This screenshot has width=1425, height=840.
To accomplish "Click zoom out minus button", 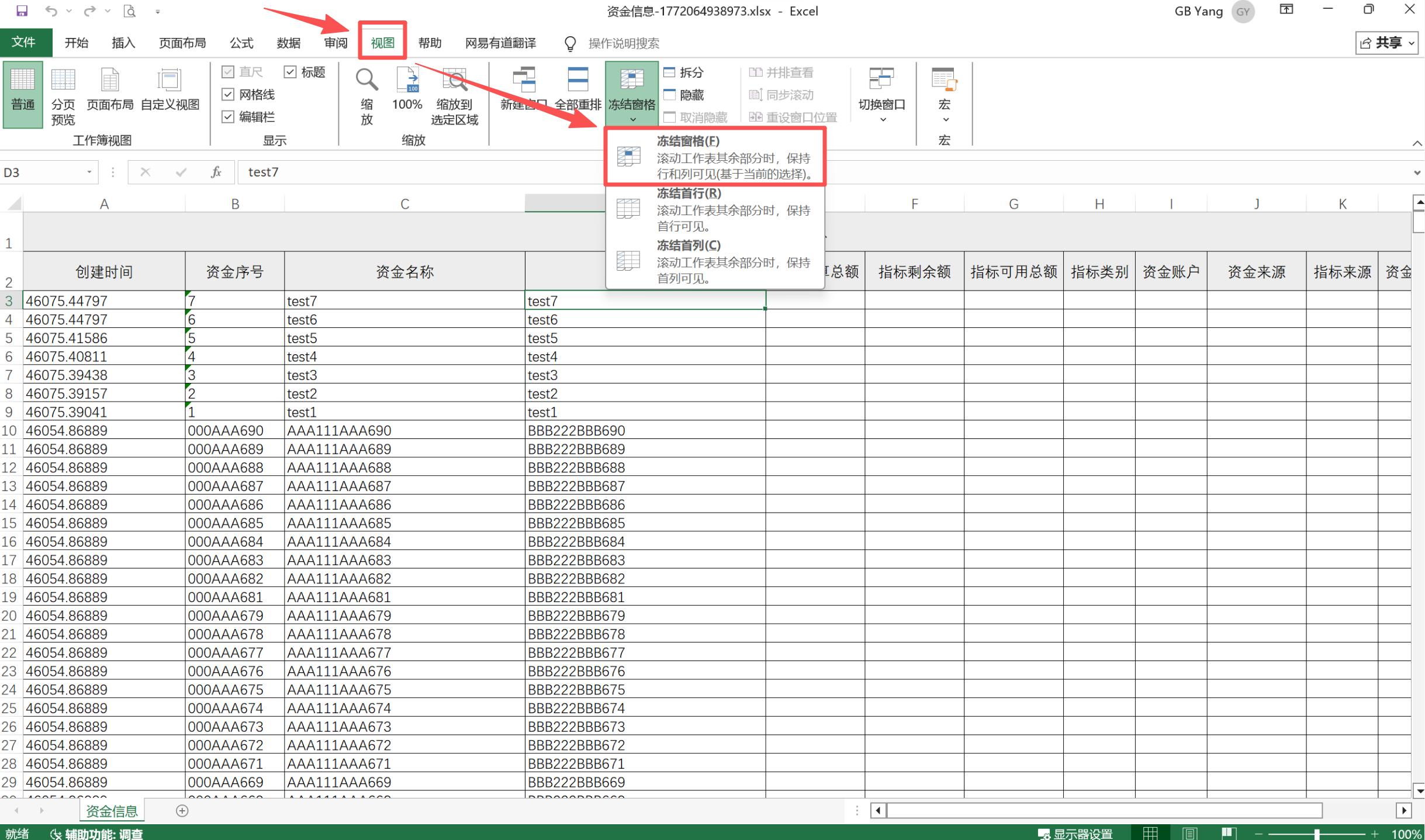I will 1259,834.
